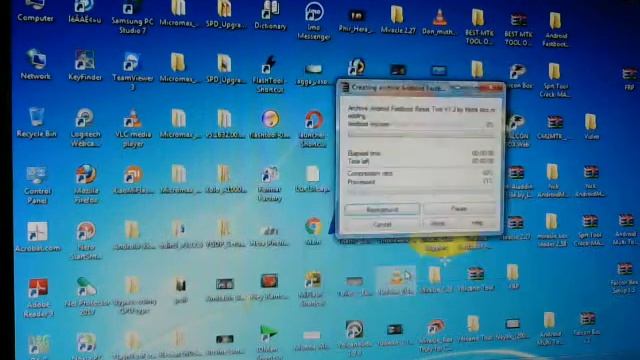
Task: Select the Don_muth VLC media file
Action: [439, 21]
